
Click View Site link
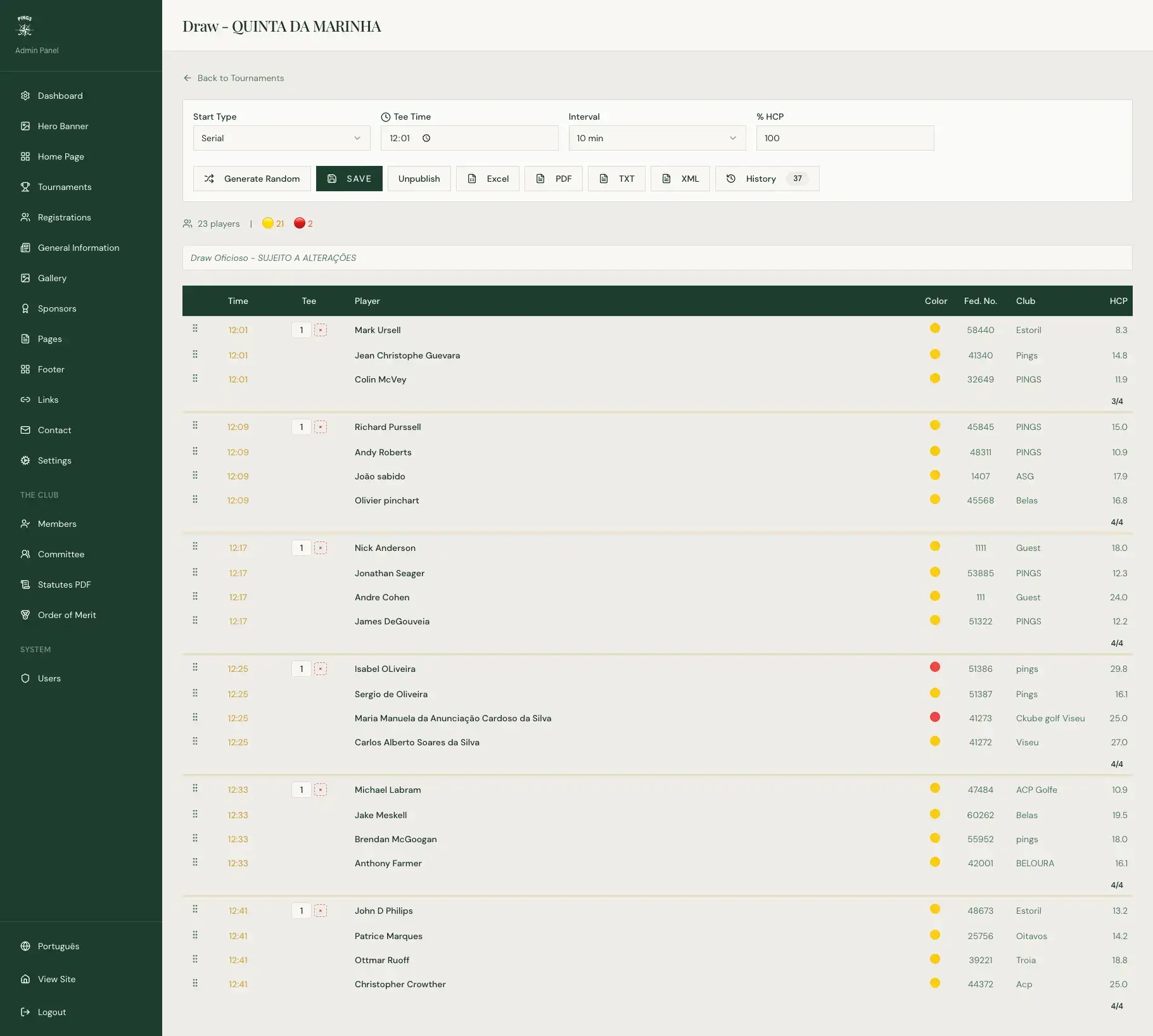point(81,979)
